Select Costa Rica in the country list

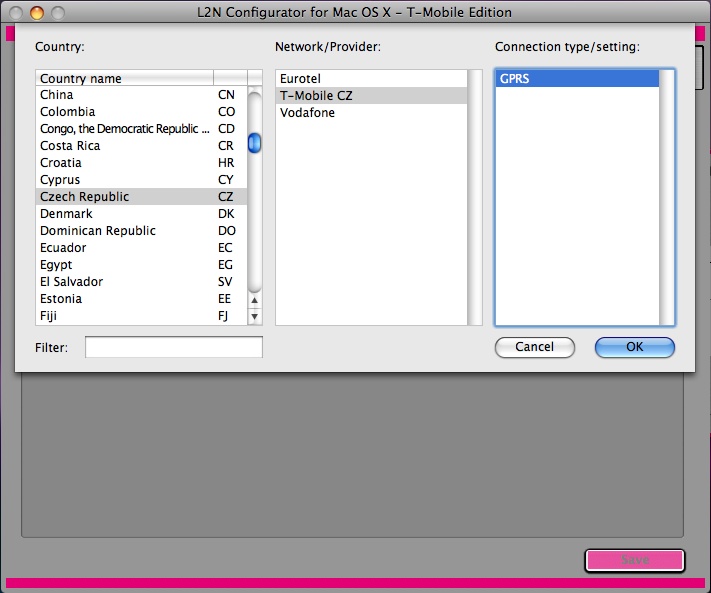141,146
